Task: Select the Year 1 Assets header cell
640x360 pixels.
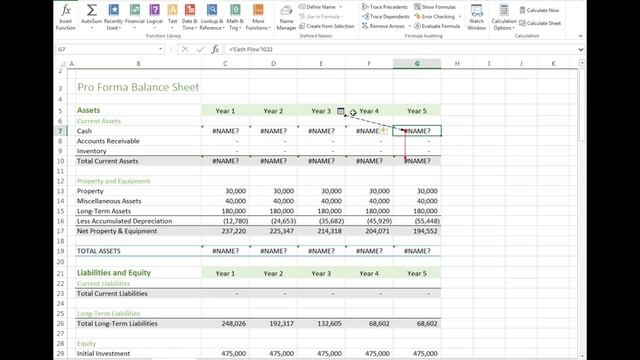Action: click(225, 111)
